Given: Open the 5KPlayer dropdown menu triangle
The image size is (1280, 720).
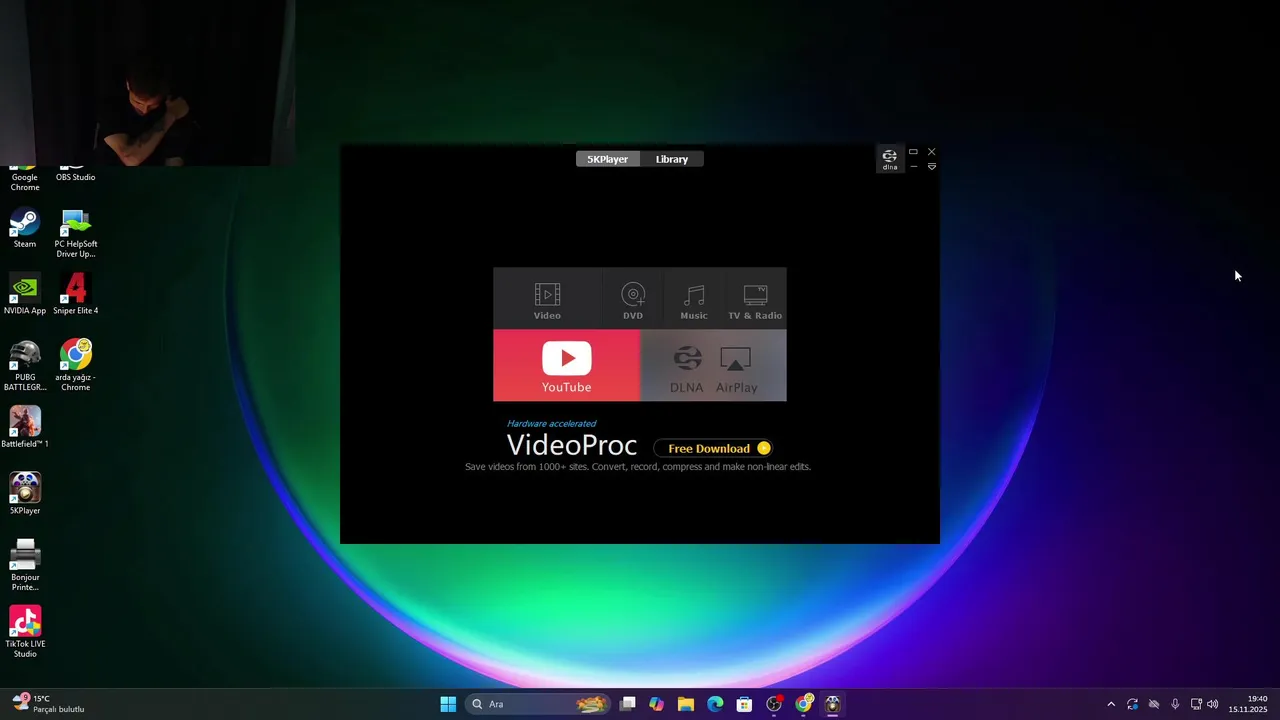Looking at the screenshot, I should click(x=932, y=167).
